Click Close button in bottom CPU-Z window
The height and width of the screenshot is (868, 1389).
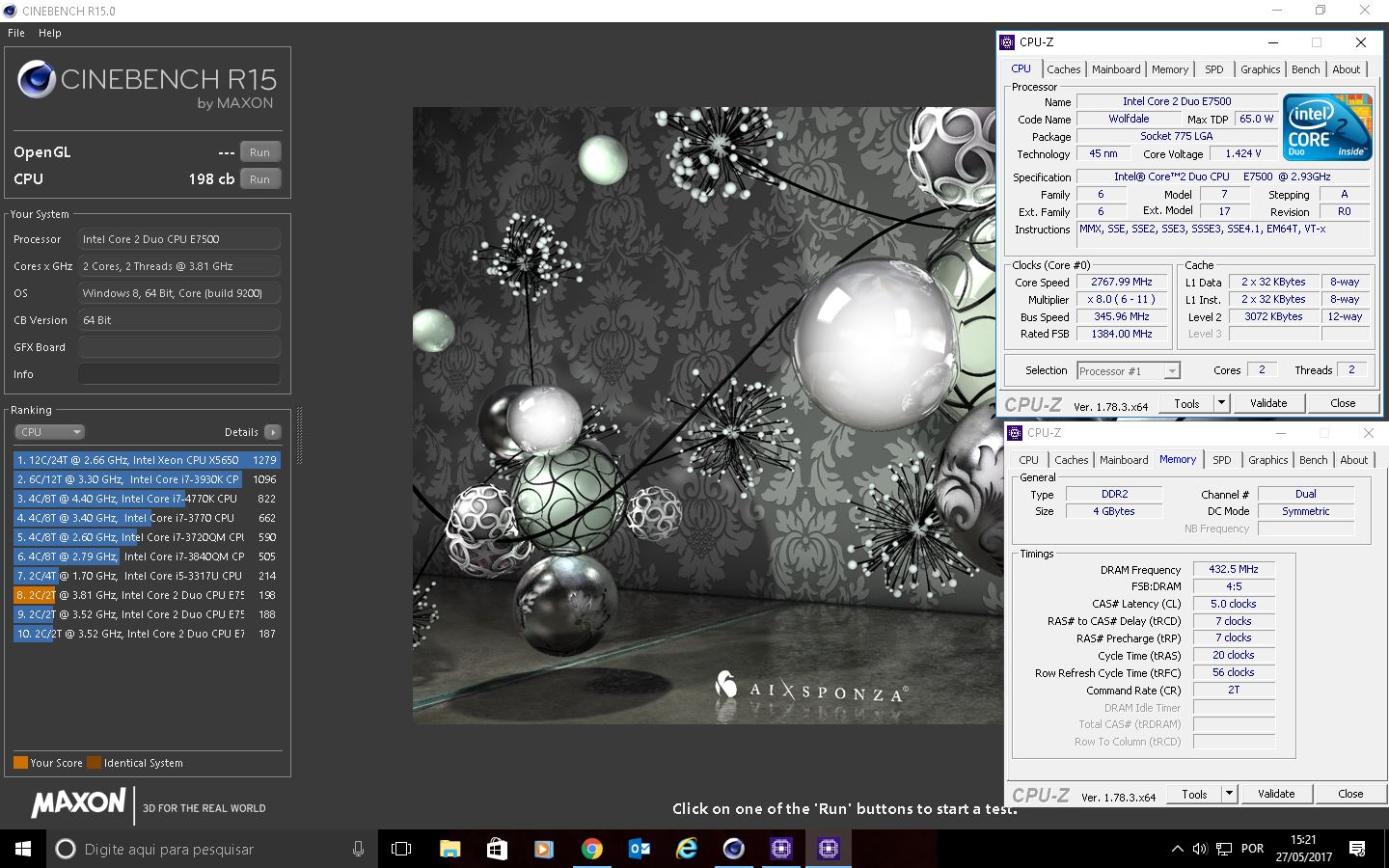1350,794
